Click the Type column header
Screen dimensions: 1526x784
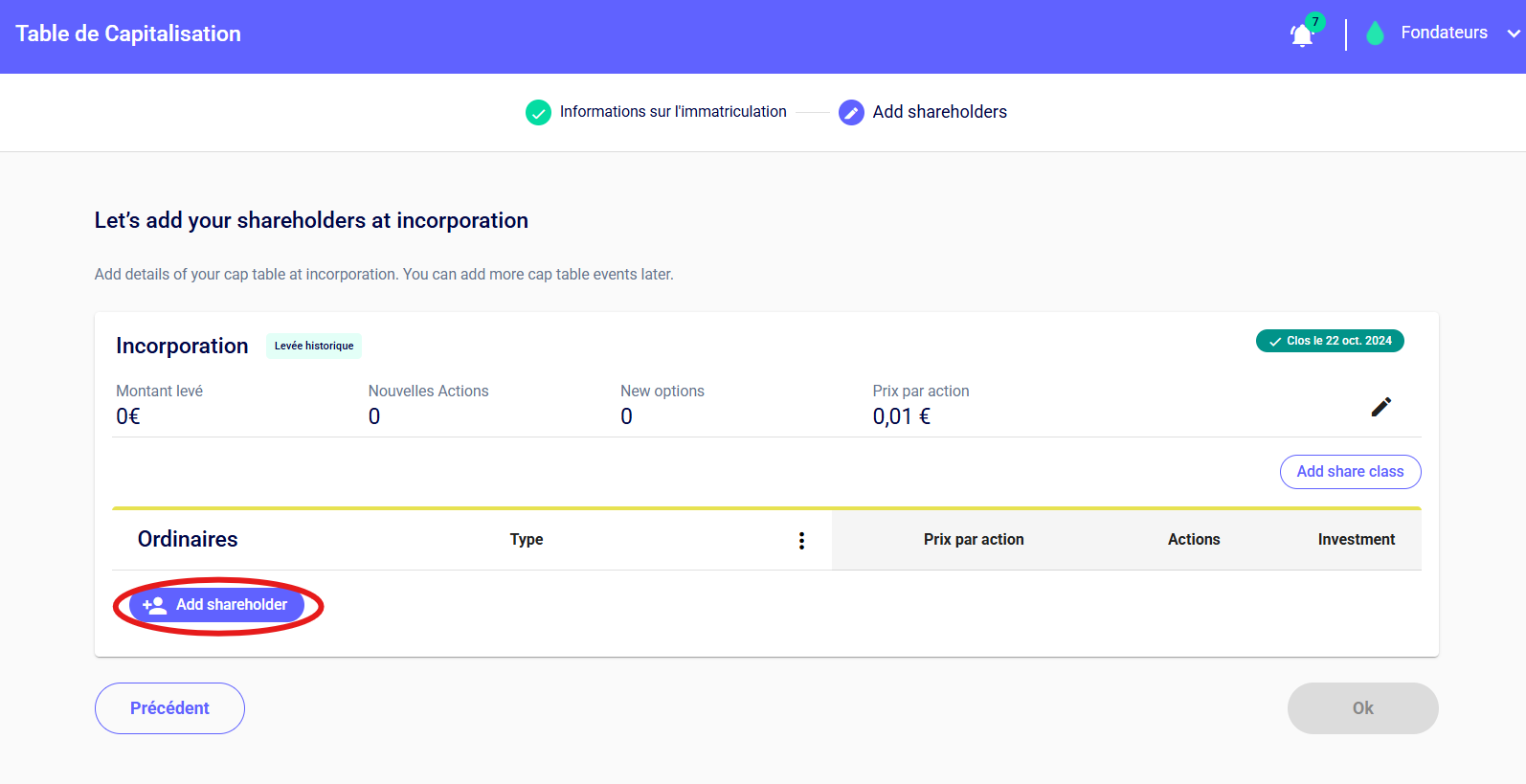pos(527,540)
